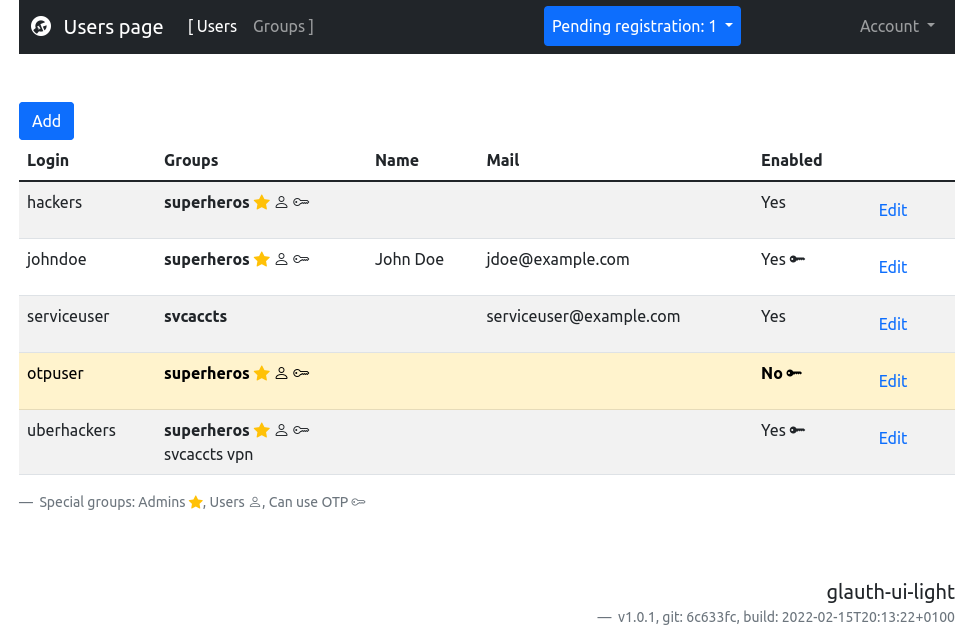Click the Admins star icon in legend
Viewport: 979px width, 636px height.
tap(196, 503)
